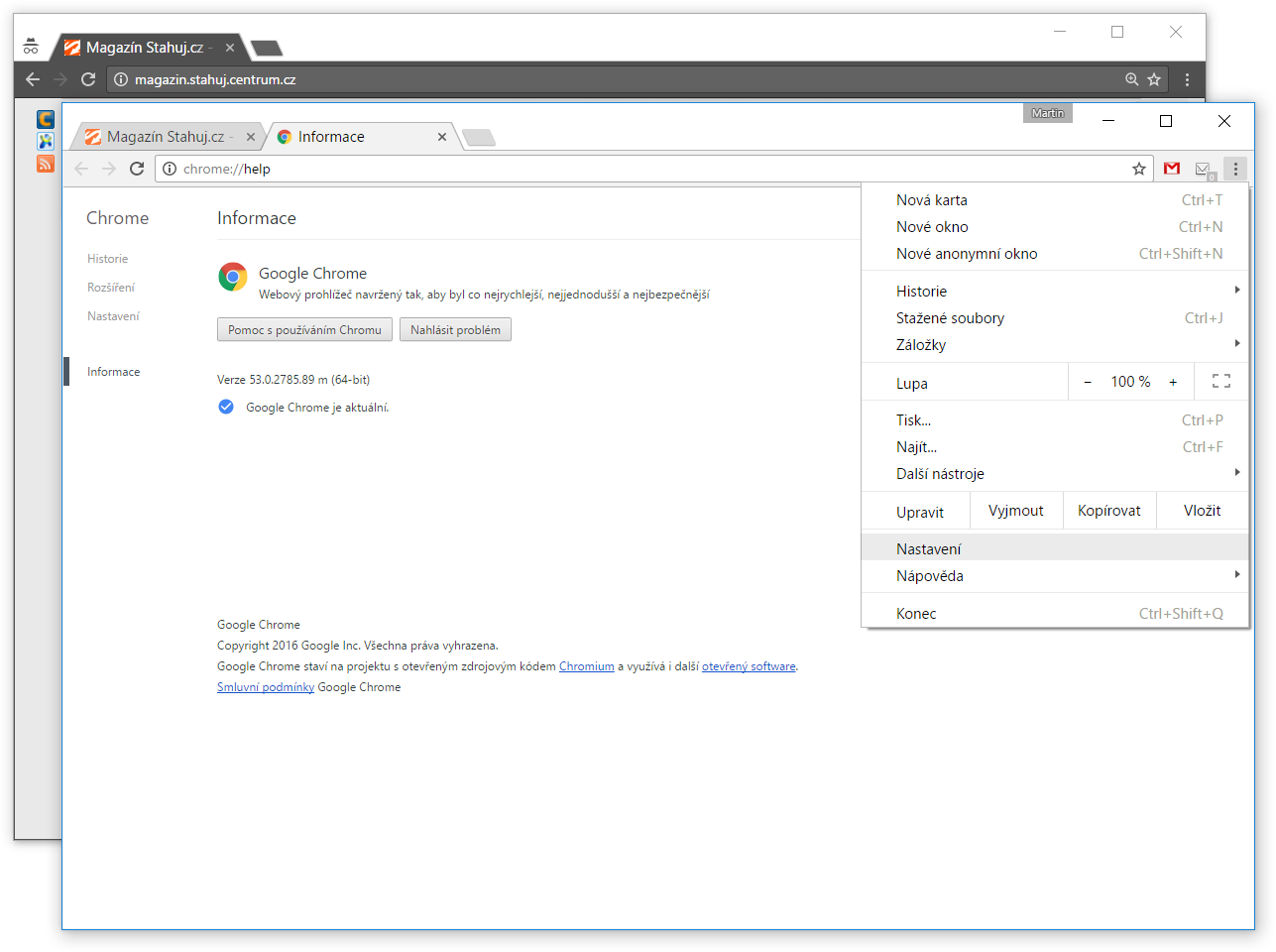The height and width of the screenshot is (952, 1276).
Task: Open the Chromium link
Action: 587,666
